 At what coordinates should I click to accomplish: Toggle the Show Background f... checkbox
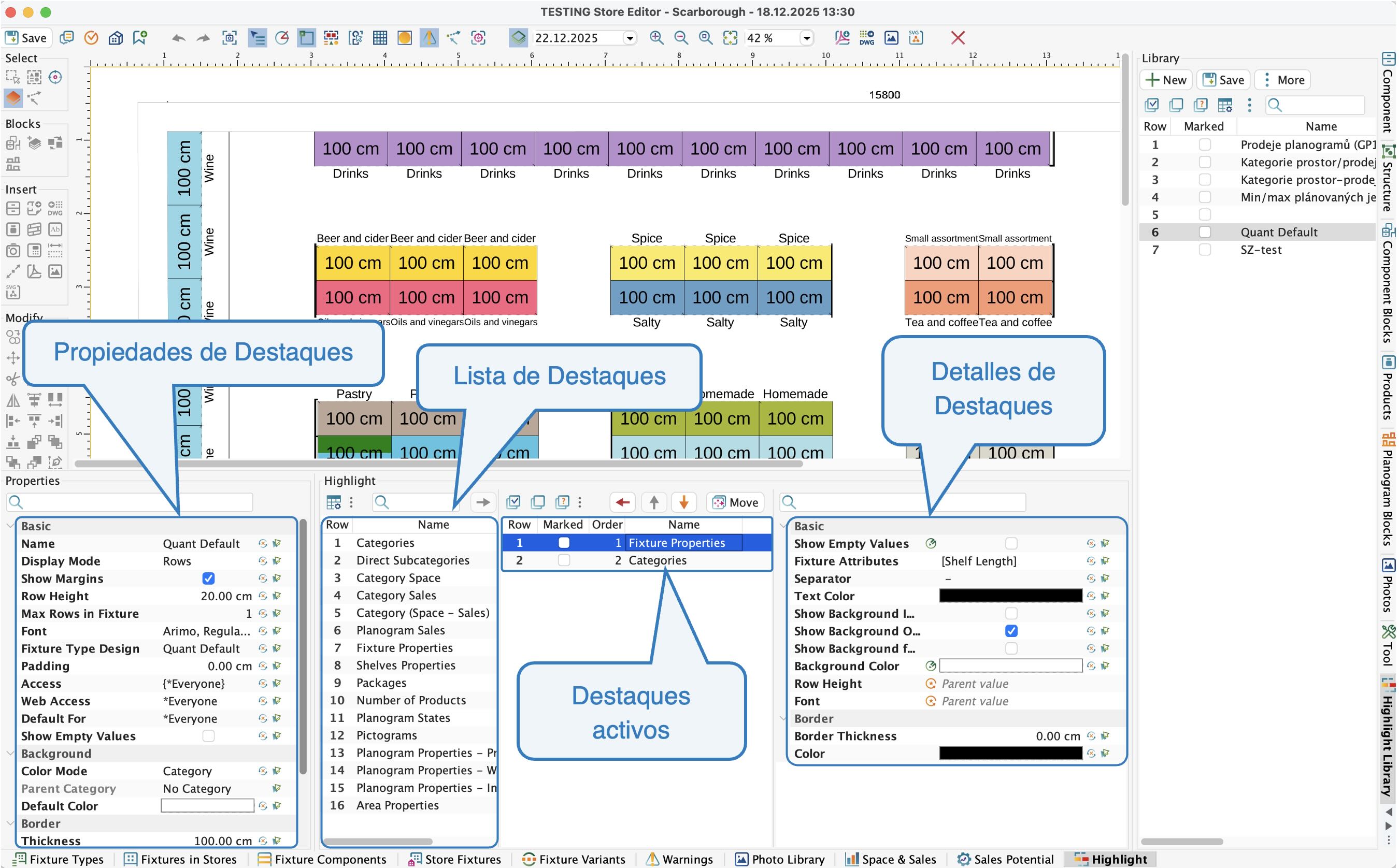1011,648
